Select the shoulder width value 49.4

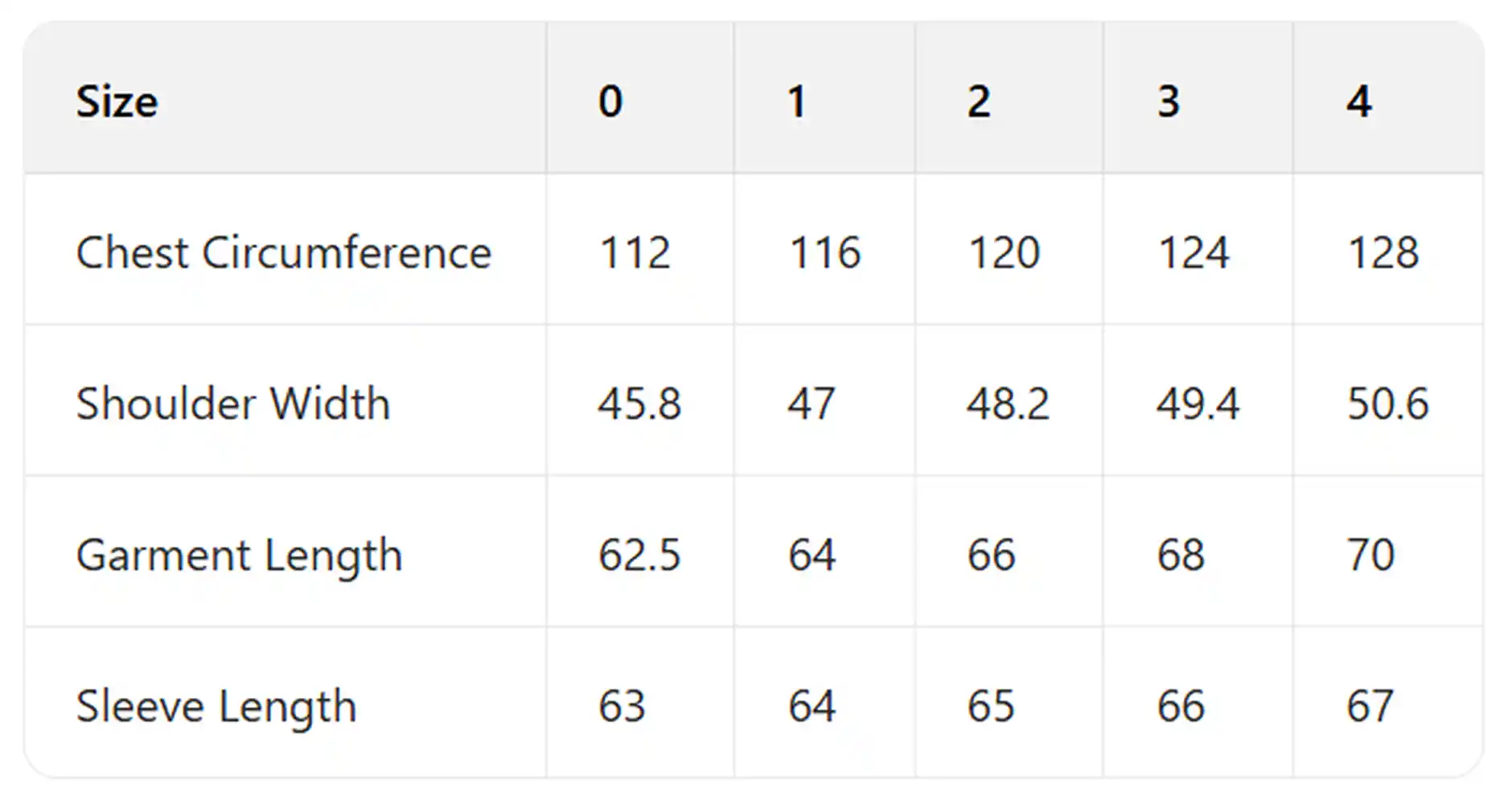[x=1198, y=404]
